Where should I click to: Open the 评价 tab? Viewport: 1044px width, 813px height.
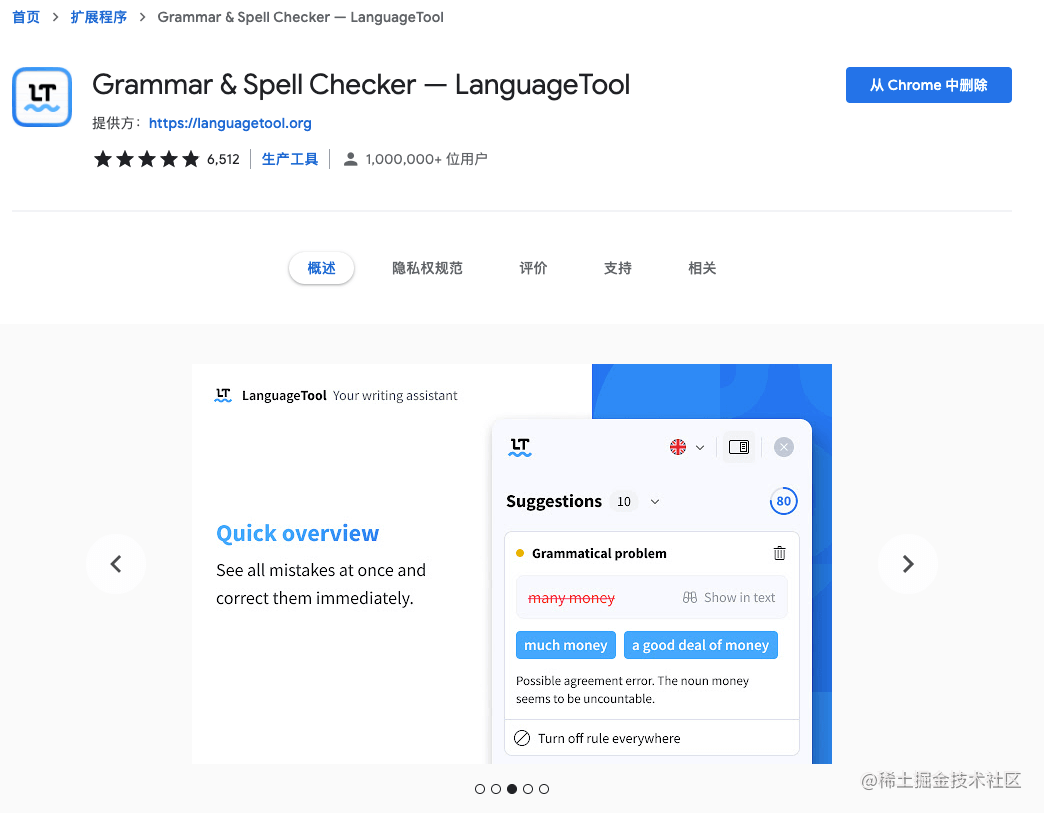533,268
